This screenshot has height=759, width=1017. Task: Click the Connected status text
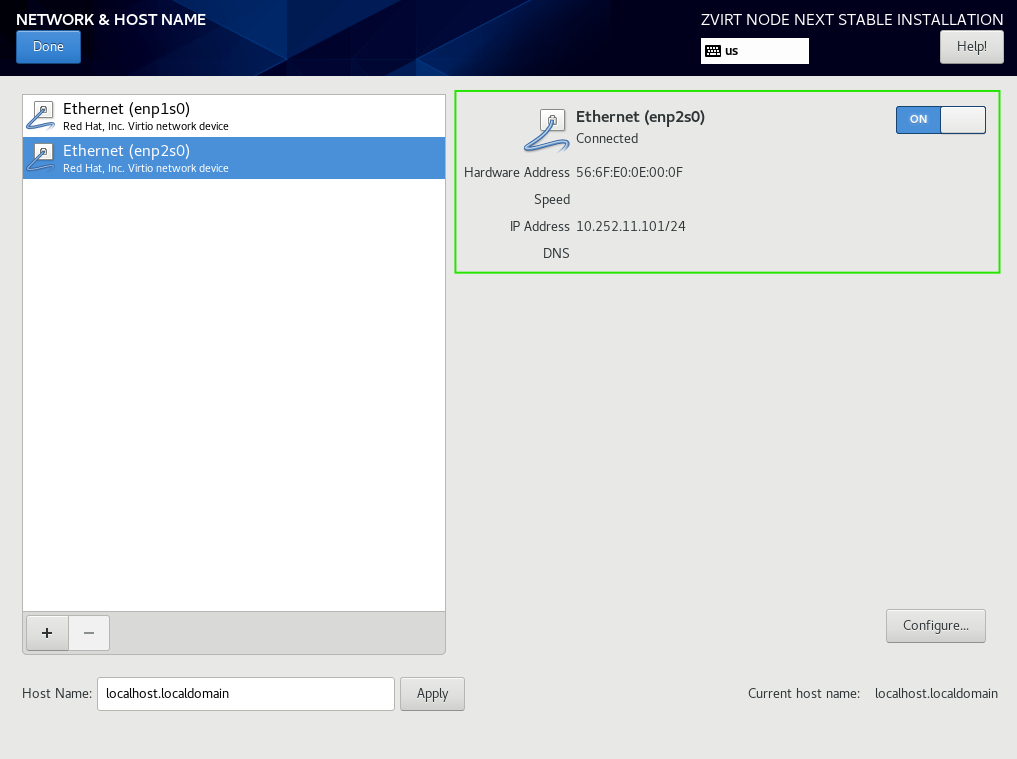(607, 138)
